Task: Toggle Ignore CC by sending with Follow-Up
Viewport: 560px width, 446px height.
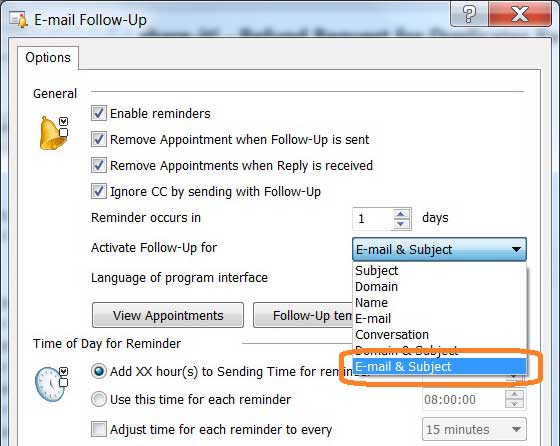Action: click(99, 191)
